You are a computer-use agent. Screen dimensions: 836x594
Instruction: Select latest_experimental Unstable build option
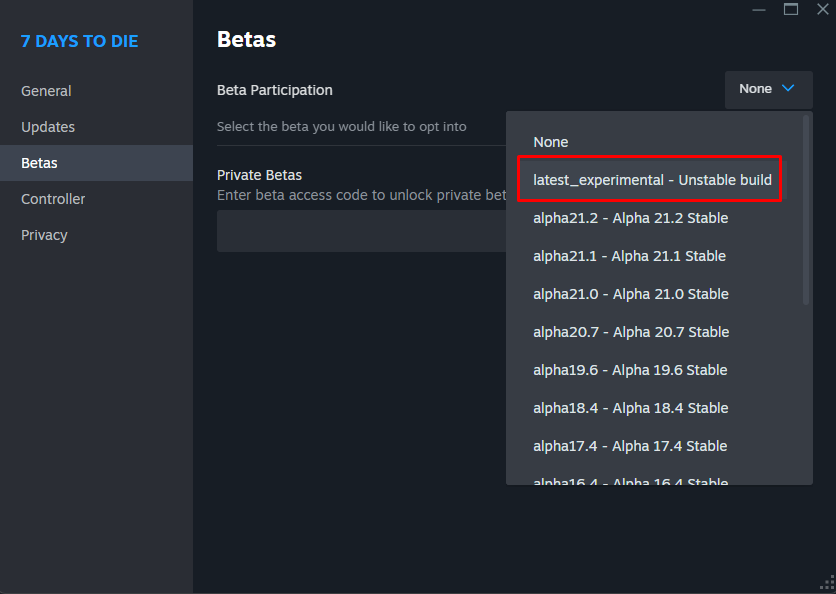pyautogui.click(x=652, y=180)
